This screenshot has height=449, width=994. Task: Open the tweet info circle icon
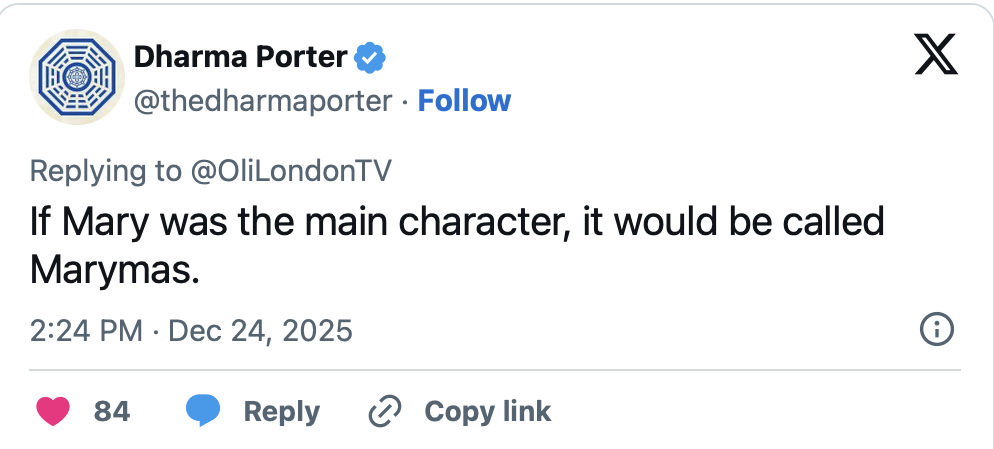[x=936, y=330]
